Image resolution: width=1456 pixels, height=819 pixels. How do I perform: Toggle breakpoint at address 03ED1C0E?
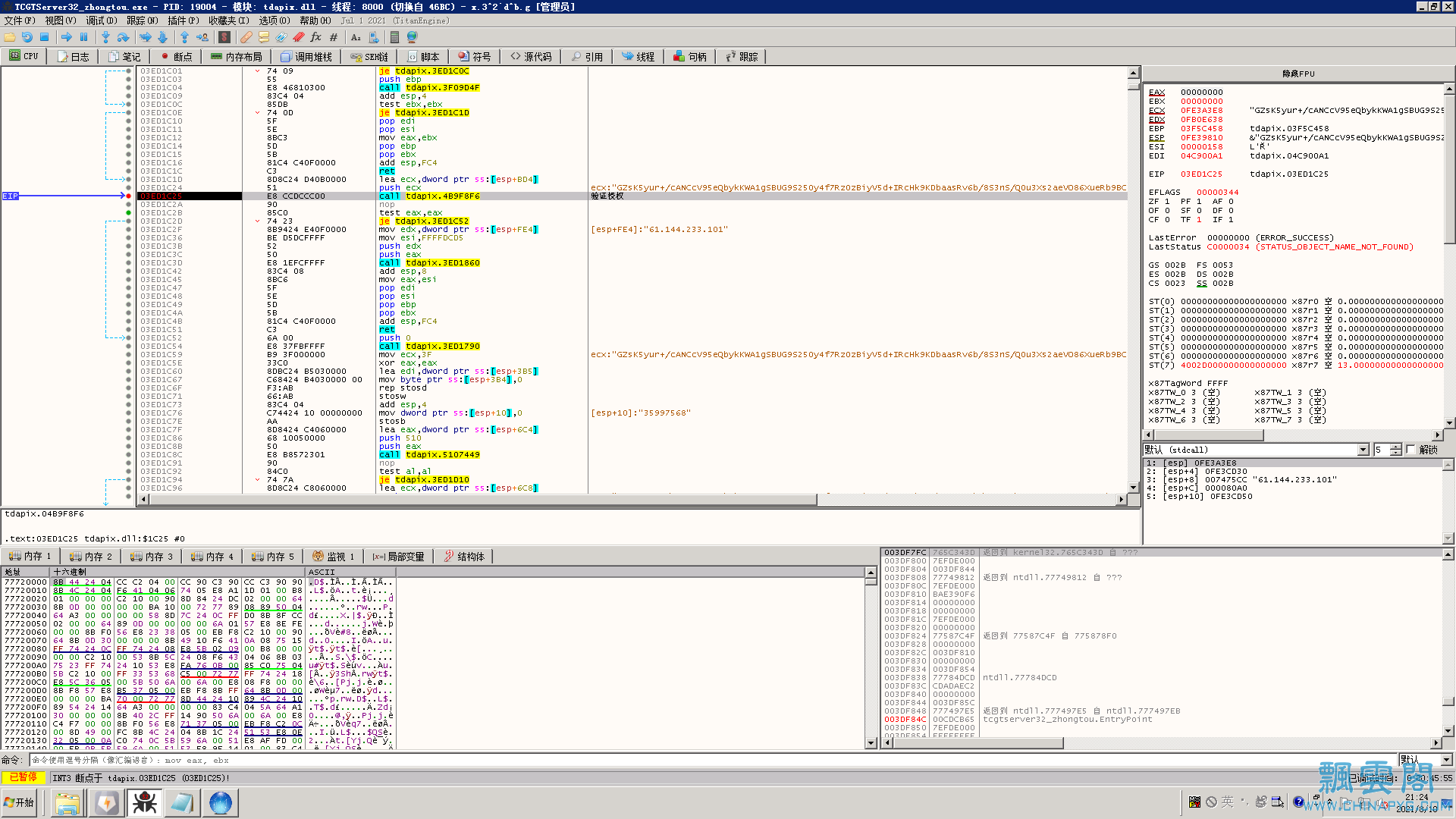pos(129,113)
